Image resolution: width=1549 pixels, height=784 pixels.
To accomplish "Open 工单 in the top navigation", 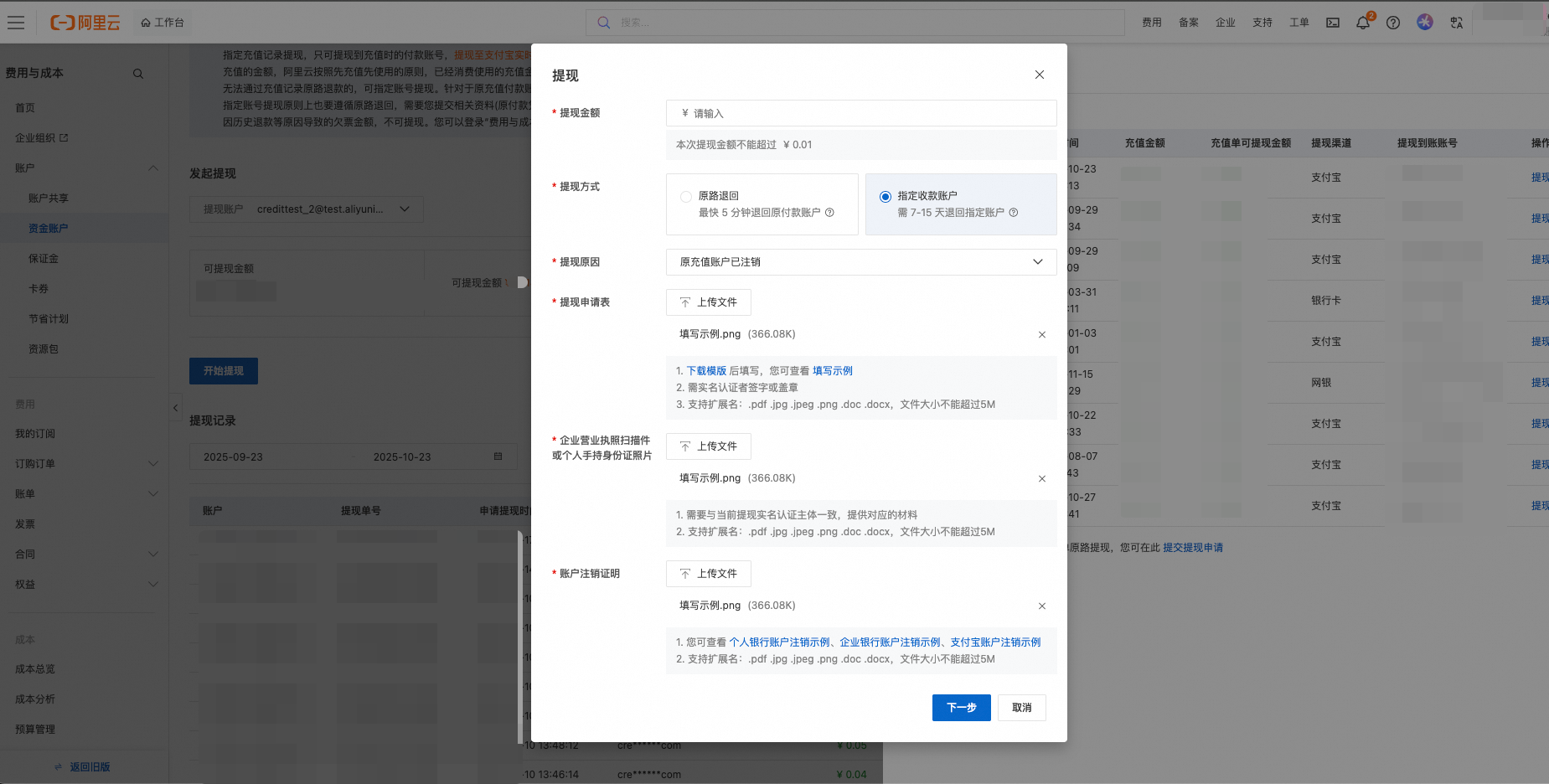I will tap(1299, 23).
